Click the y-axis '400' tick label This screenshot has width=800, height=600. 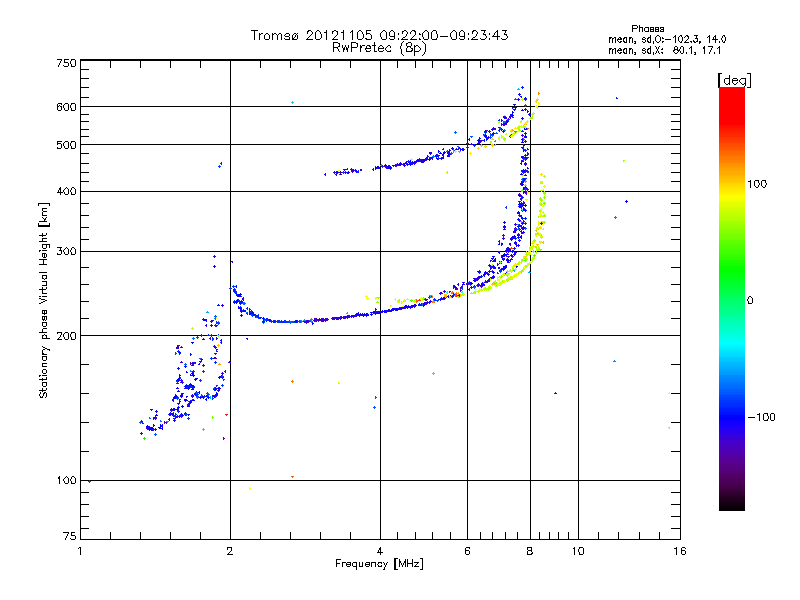pos(66,192)
